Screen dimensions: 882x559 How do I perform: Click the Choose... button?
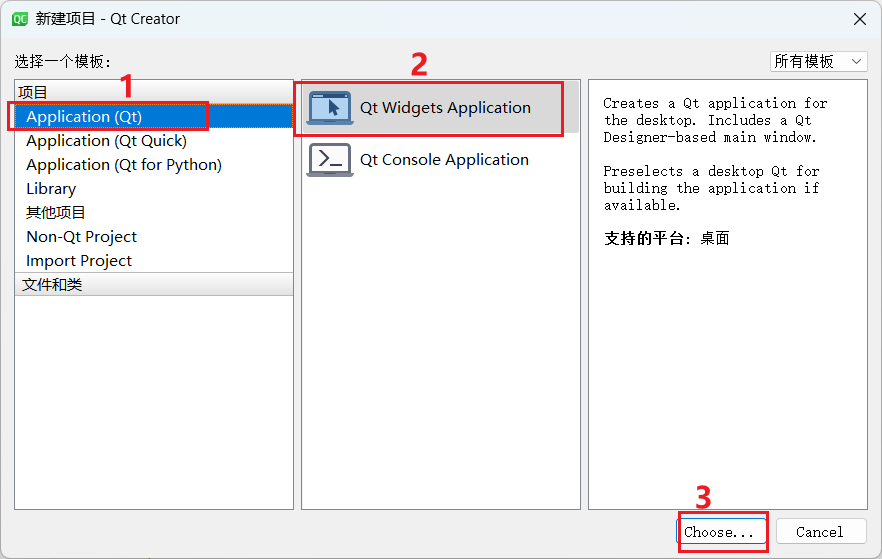[x=721, y=532]
